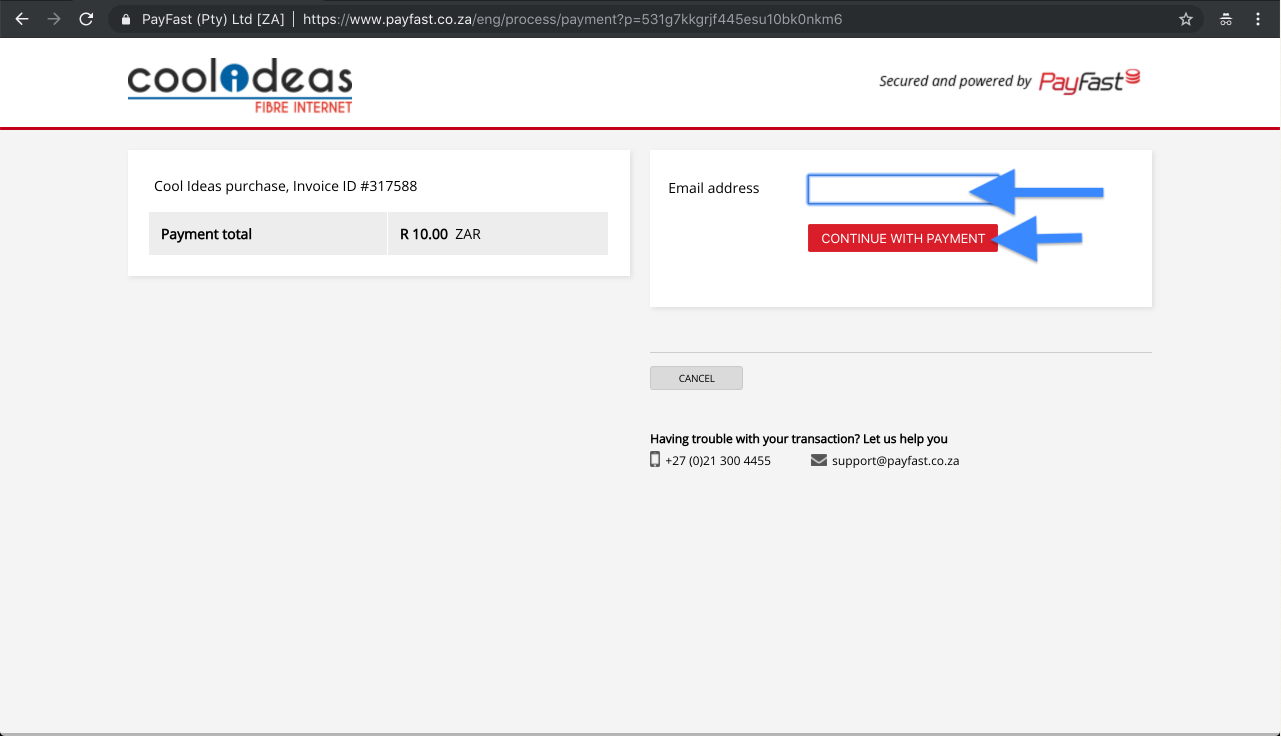
Task: Click the PayFast logo
Action: click(x=1089, y=81)
